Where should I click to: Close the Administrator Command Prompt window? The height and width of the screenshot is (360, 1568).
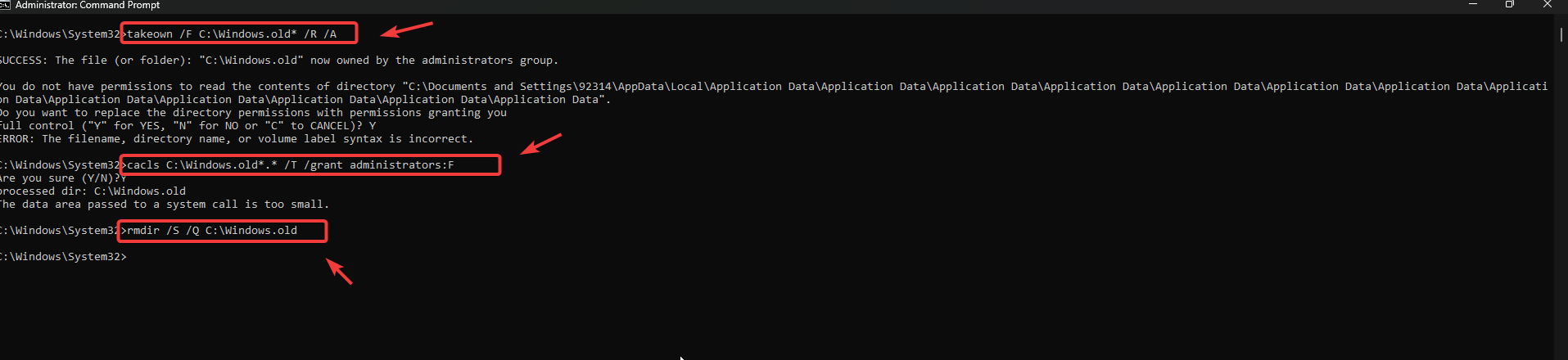[x=1547, y=5]
